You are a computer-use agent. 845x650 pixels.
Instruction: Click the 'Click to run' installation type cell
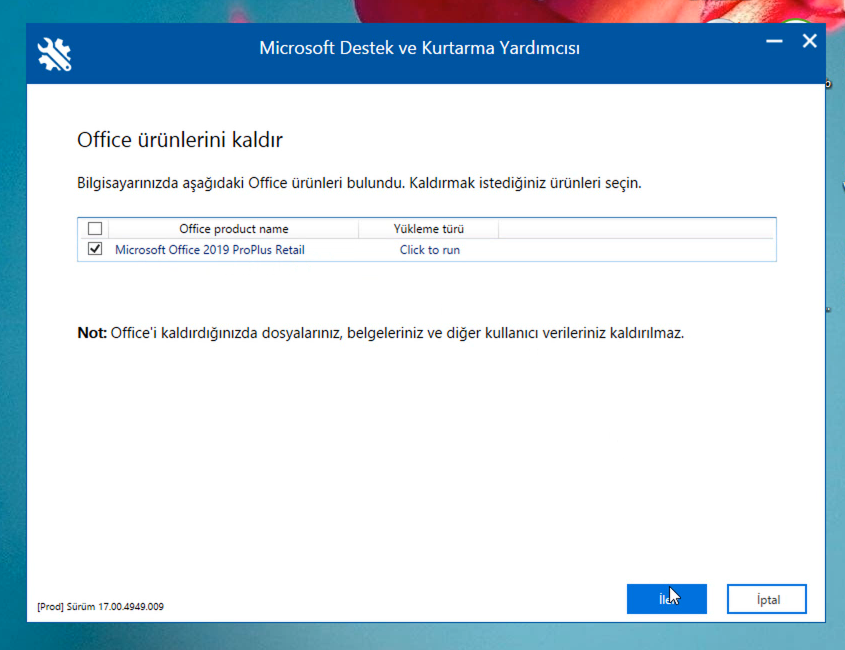click(430, 250)
